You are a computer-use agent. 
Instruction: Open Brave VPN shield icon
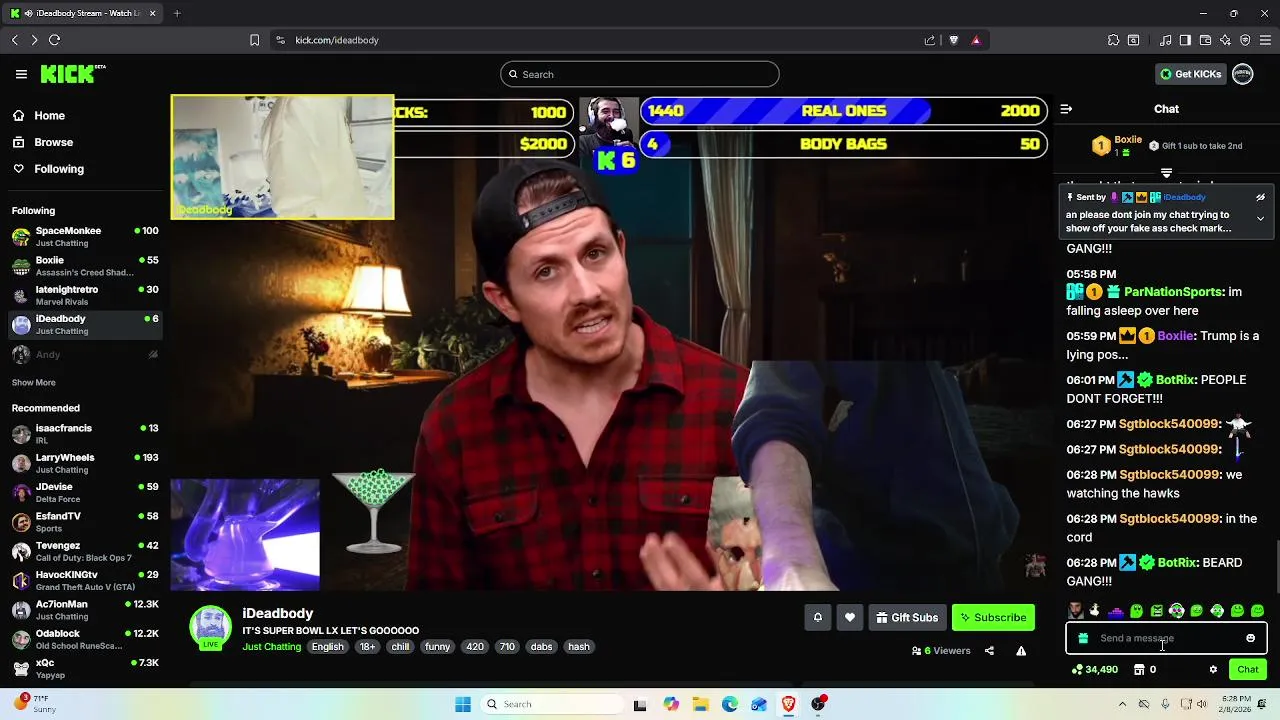pyautogui.click(x=1245, y=40)
